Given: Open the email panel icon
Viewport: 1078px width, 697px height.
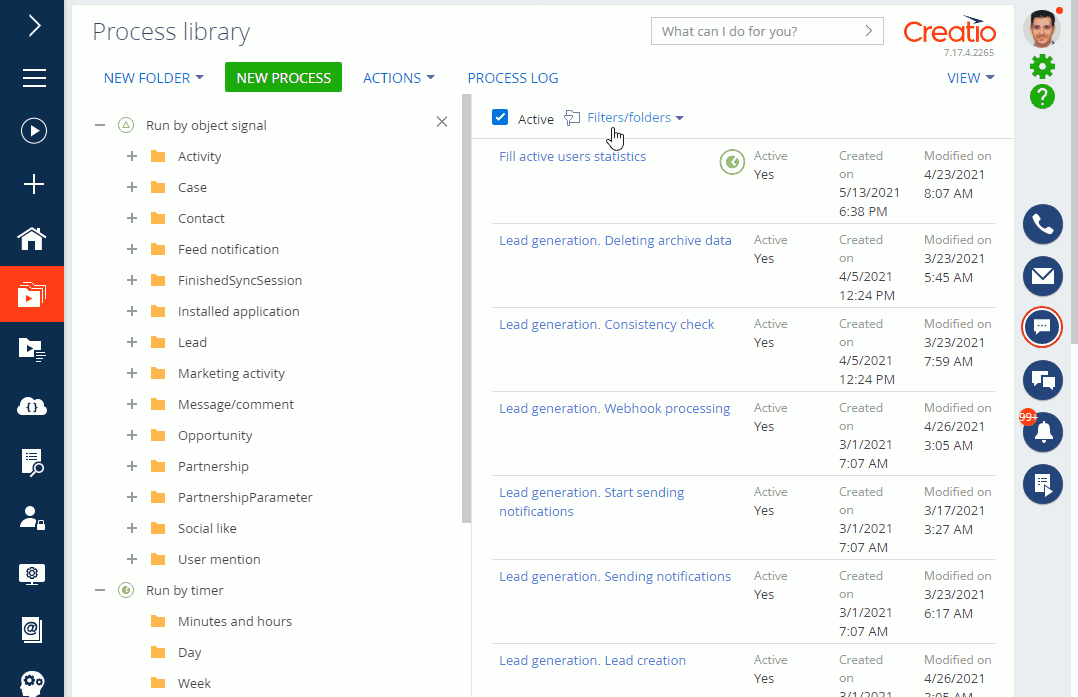Looking at the screenshot, I should coord(1043,276).
